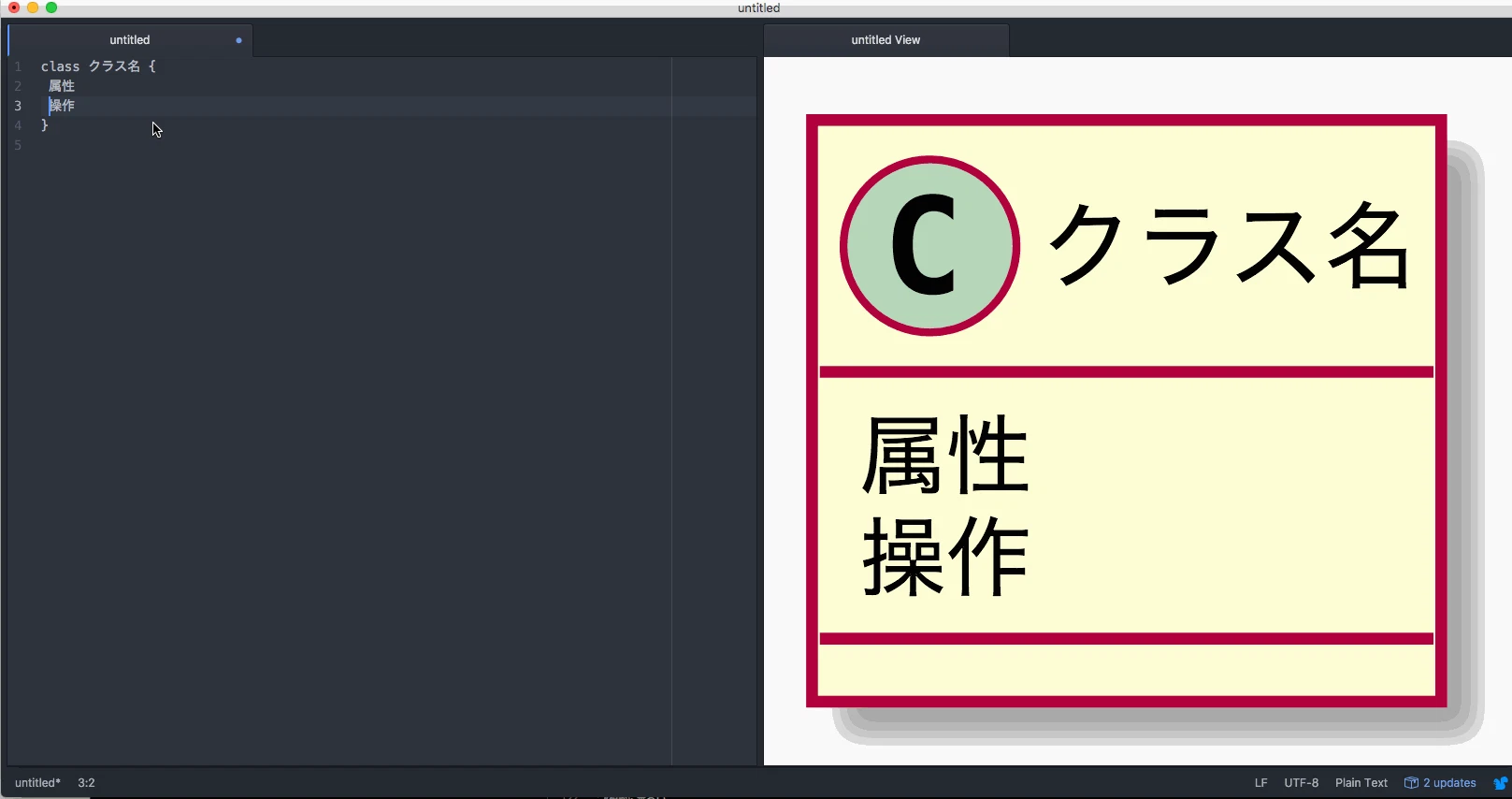Change the UTF-8 encoding selector
Image resolution: width=1512 pixels, height=799 pixels.
(x=1301, y=783)
